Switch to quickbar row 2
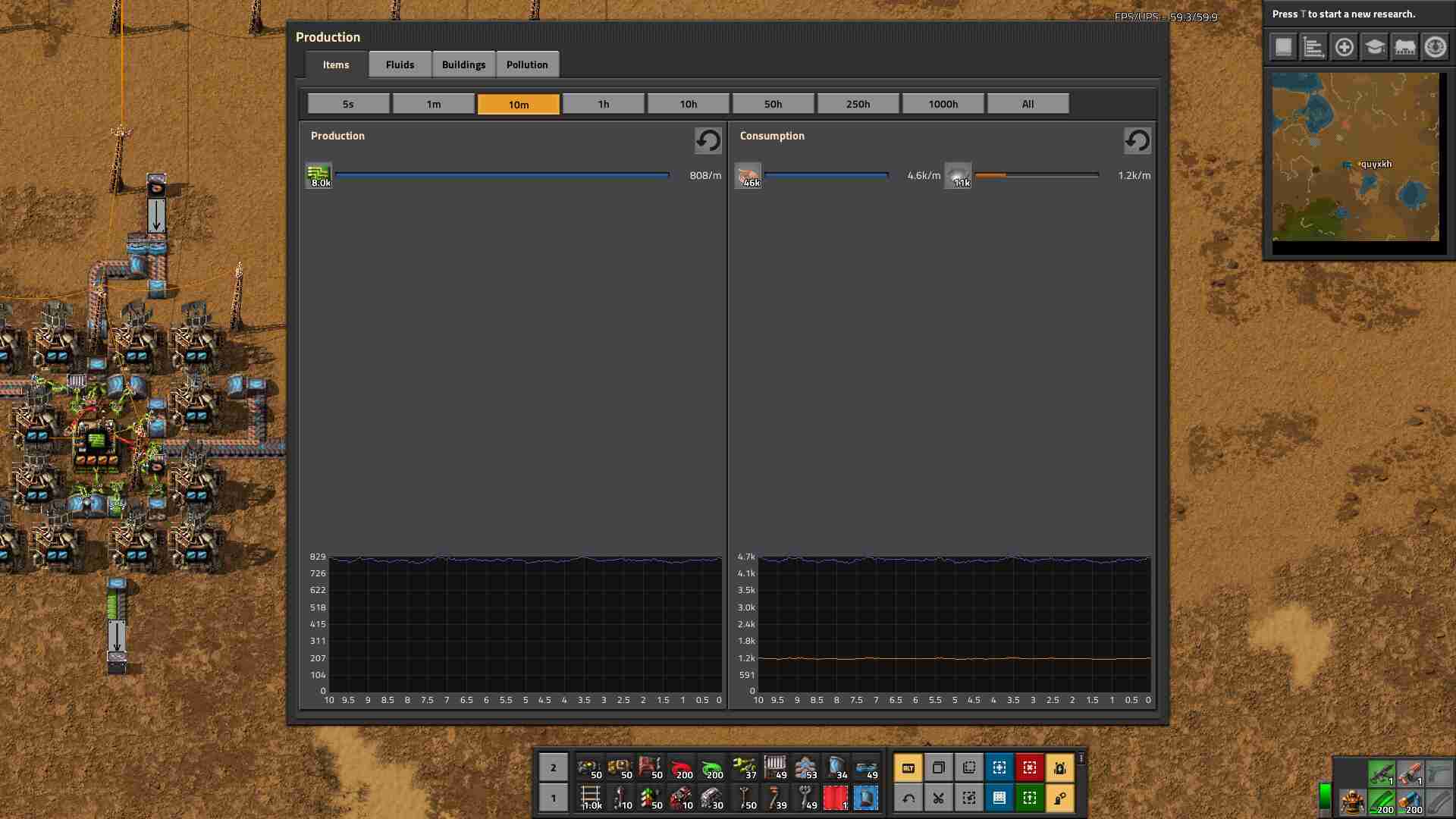The image size is (1456, 819). [x=553, y=767]
